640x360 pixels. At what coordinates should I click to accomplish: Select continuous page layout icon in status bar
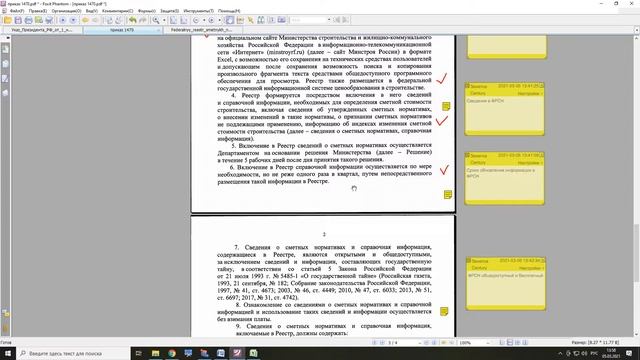pyautogui.click(x=510, y=342)
